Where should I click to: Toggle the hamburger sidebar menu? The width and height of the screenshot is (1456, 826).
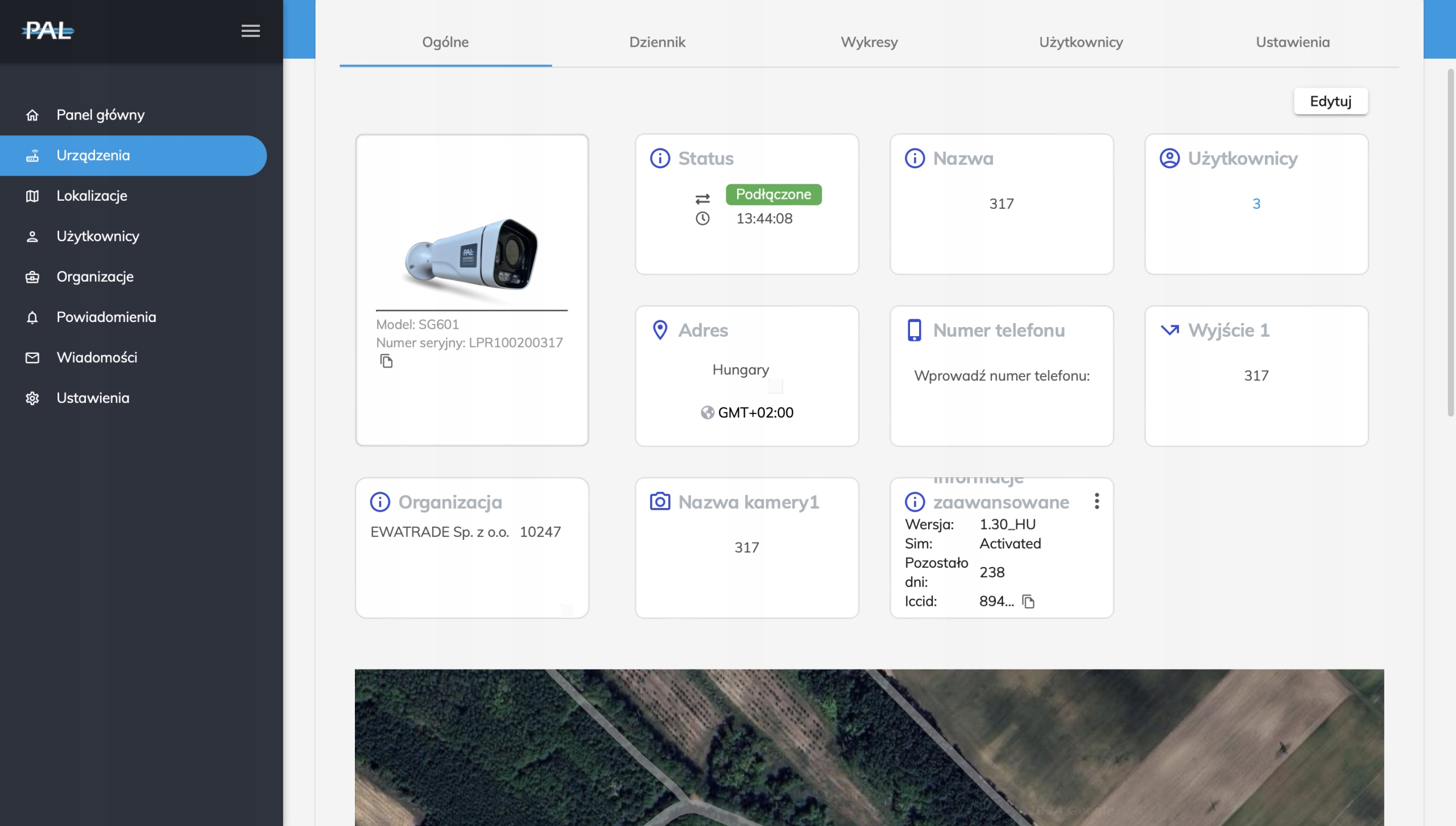[x=250, y=31]
